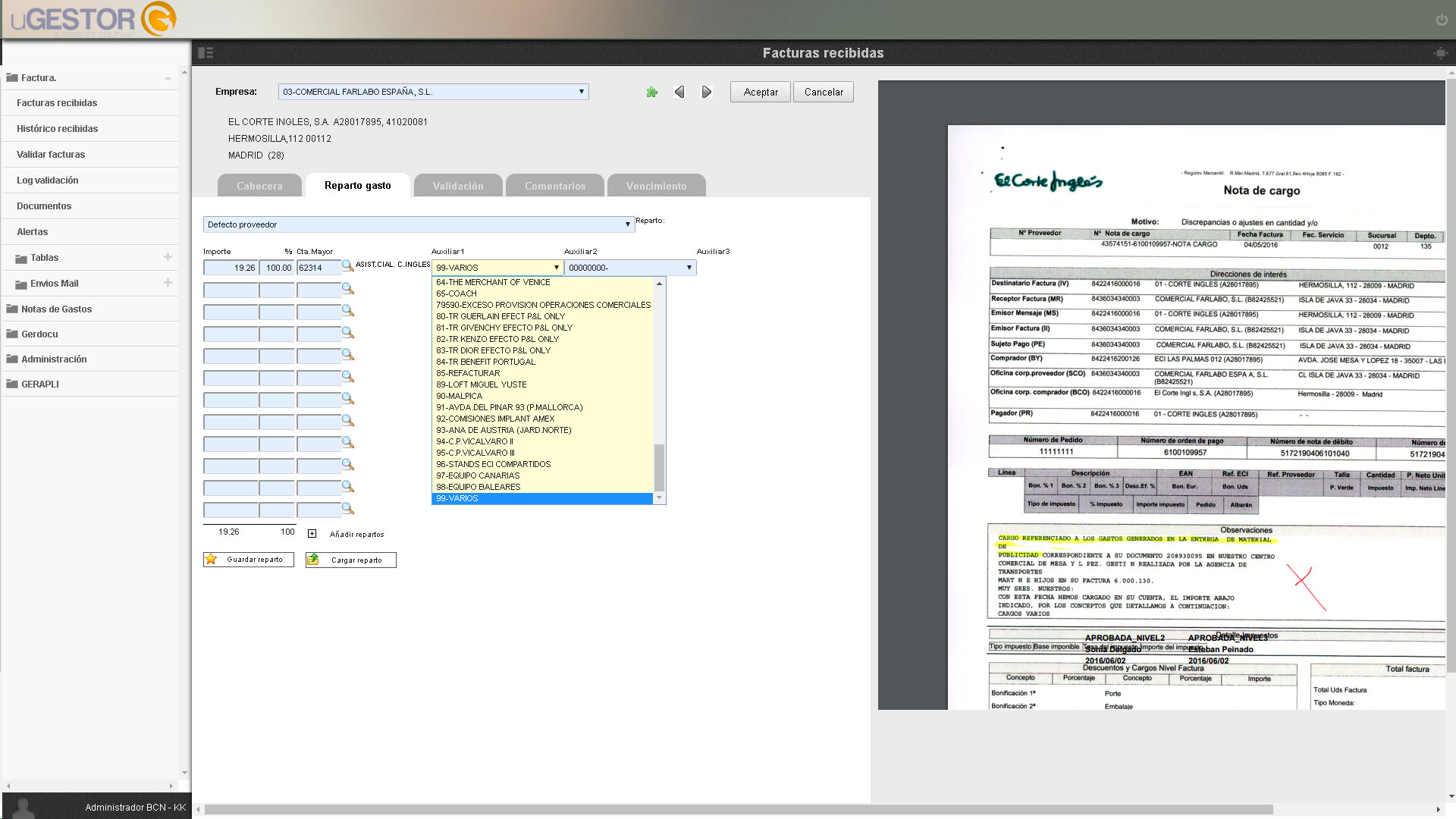Viewport: 1456px width, 819px height.
Task: Click the star icon in Guardar reparto
Action: tap(212, 560)
